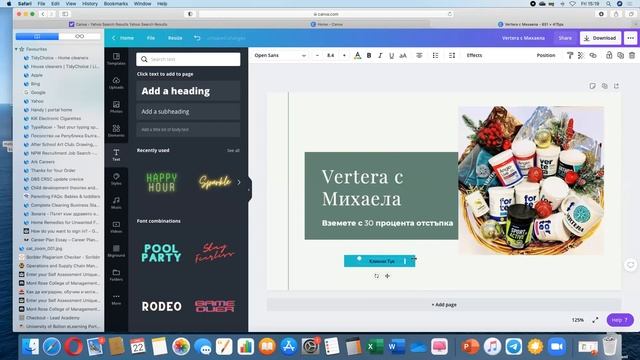The height and width of the screenshot is (360, 640).
Task: Toggle the lock on selected element
Action: pyautogui.click(x=609, y=55)
